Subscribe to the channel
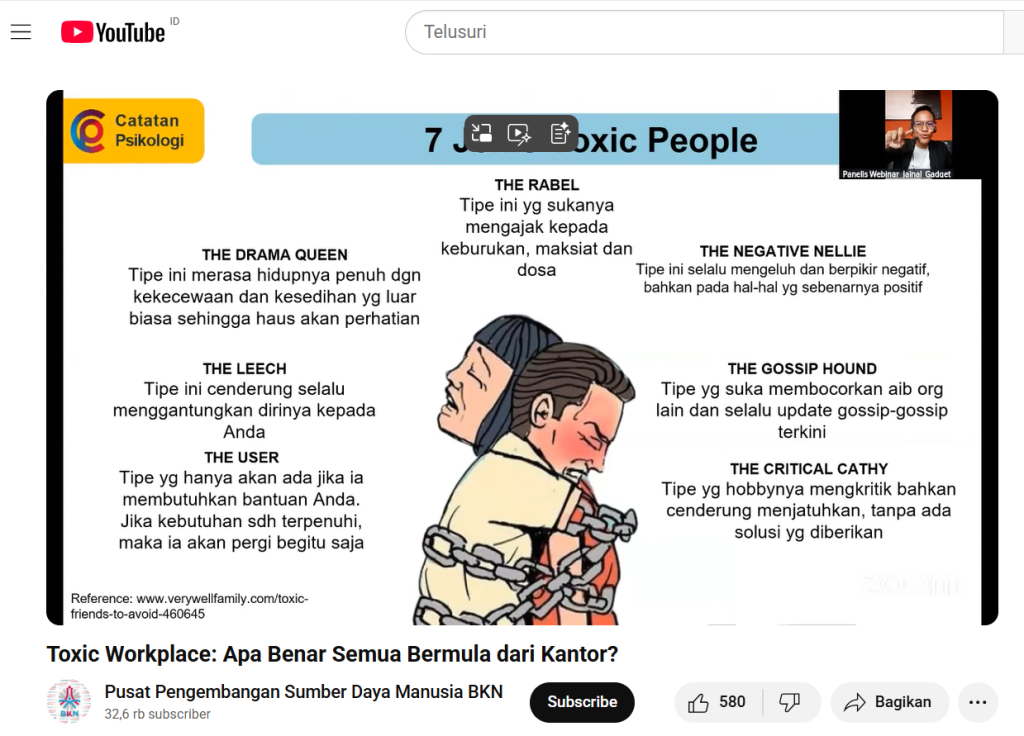 pos(582,703)
